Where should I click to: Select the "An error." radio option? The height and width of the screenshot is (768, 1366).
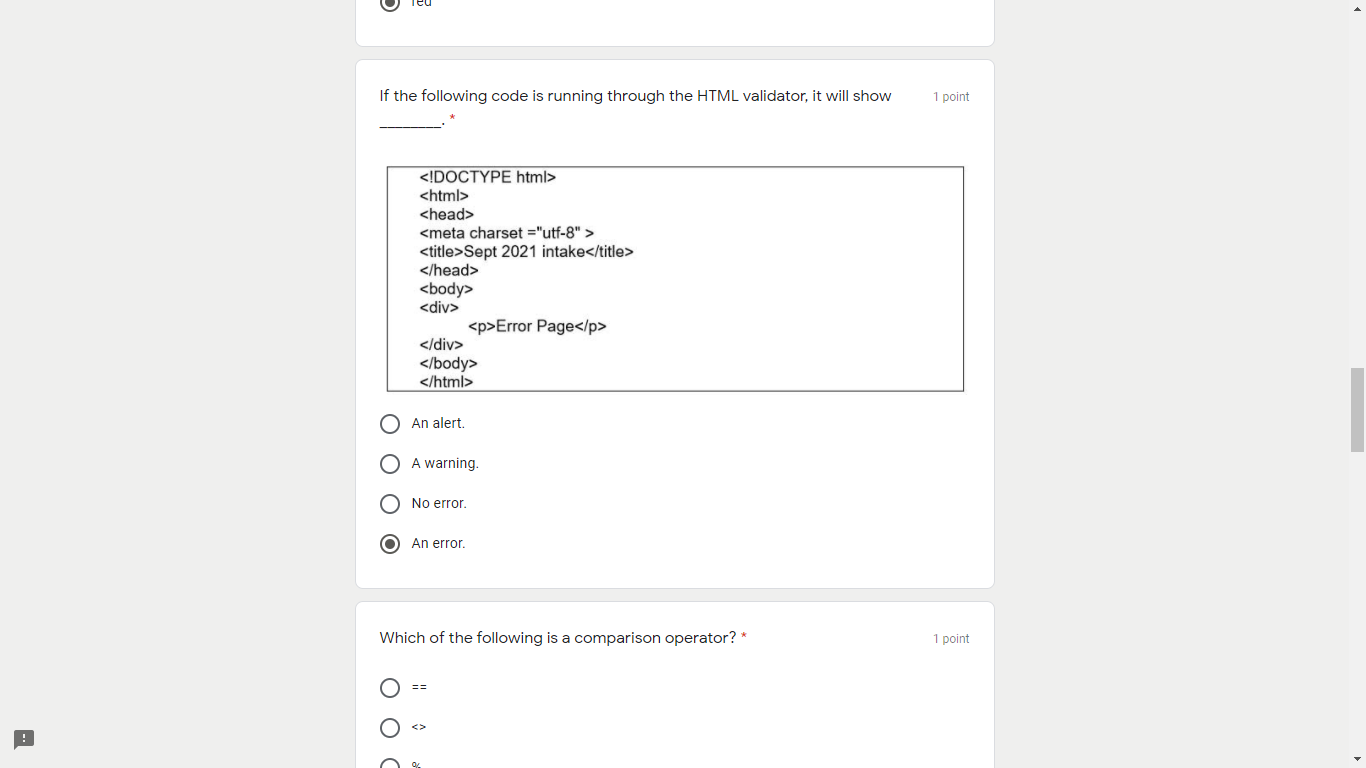pyautogui.click(x=390, y=543)
